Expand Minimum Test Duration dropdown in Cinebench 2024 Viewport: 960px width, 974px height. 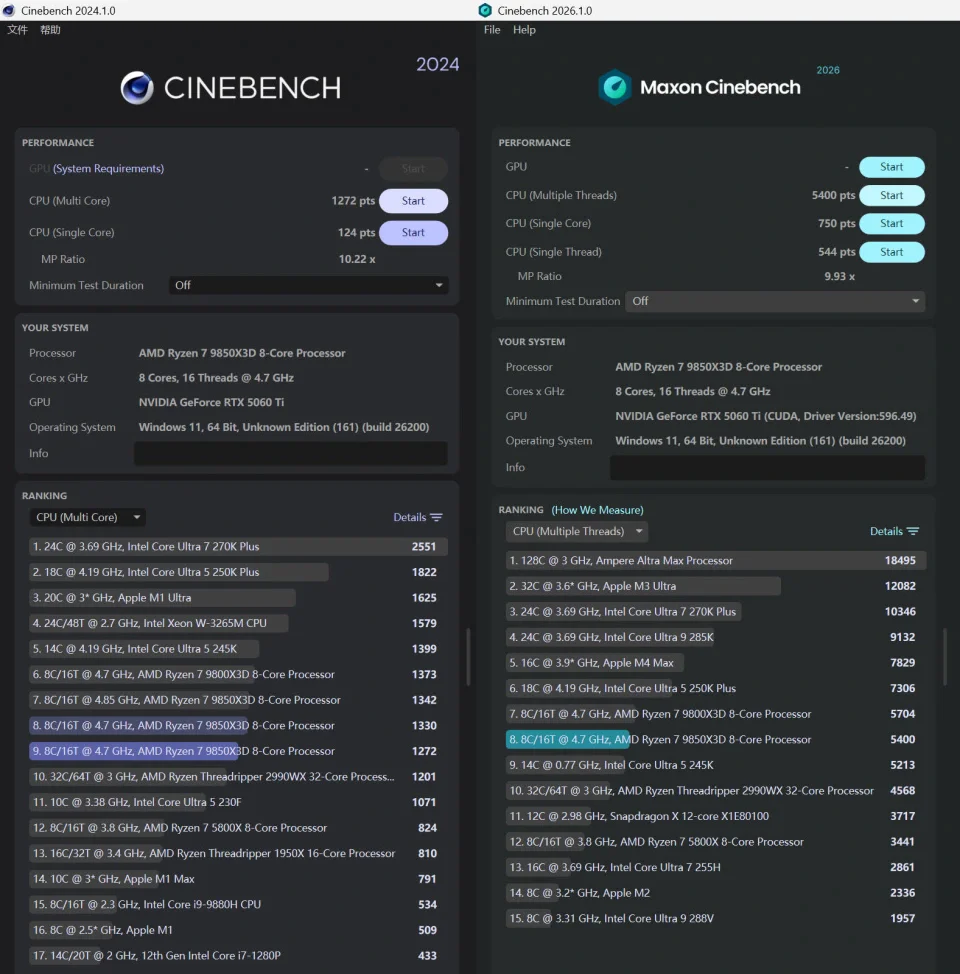[x=308, y=285]
